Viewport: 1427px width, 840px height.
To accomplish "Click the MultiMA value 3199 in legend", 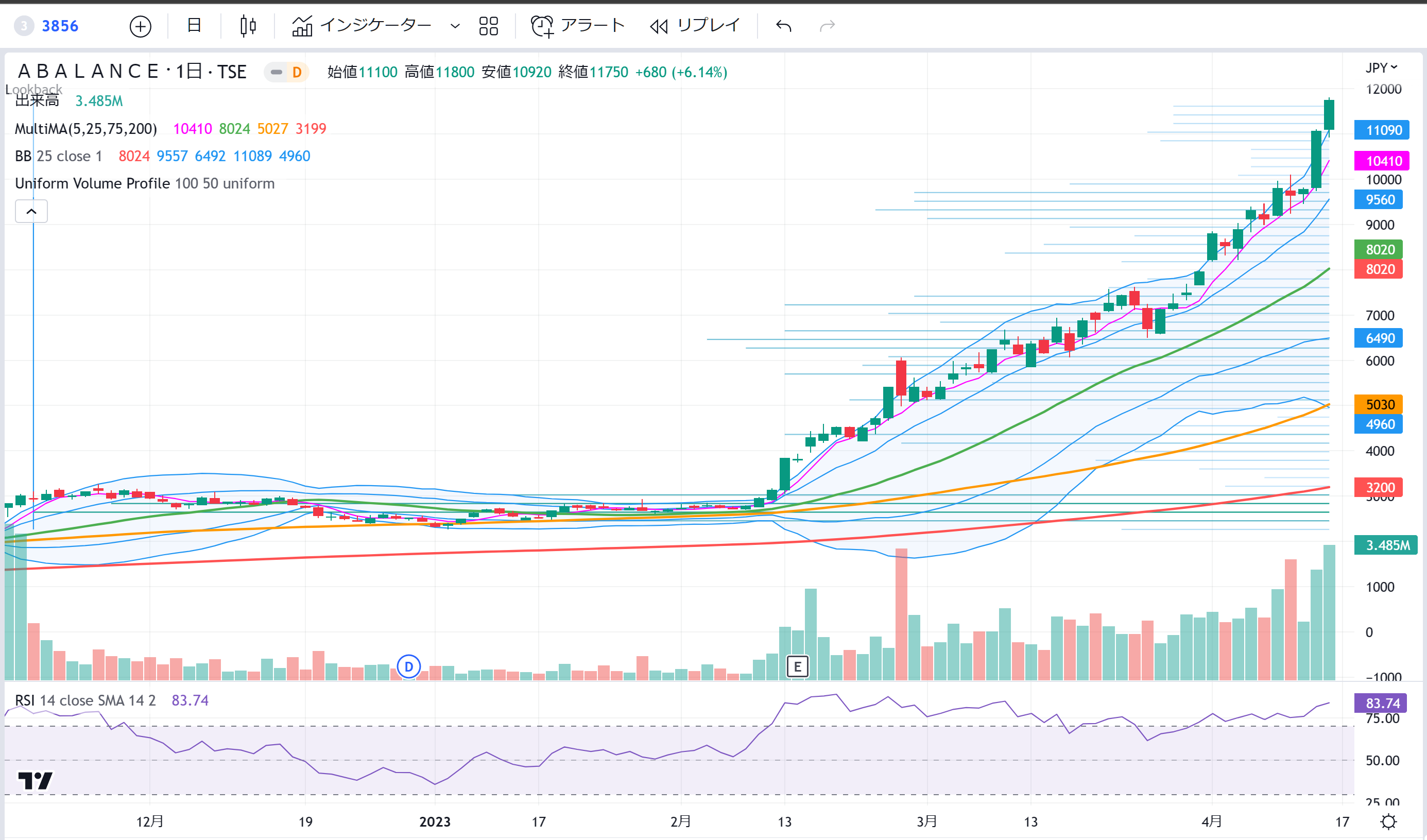I will tap(311, 129).
